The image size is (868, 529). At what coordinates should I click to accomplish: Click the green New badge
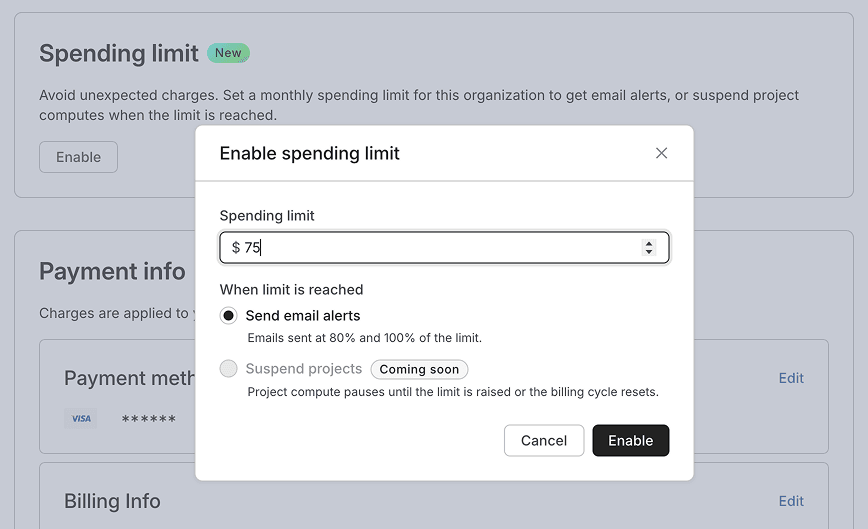228,53
